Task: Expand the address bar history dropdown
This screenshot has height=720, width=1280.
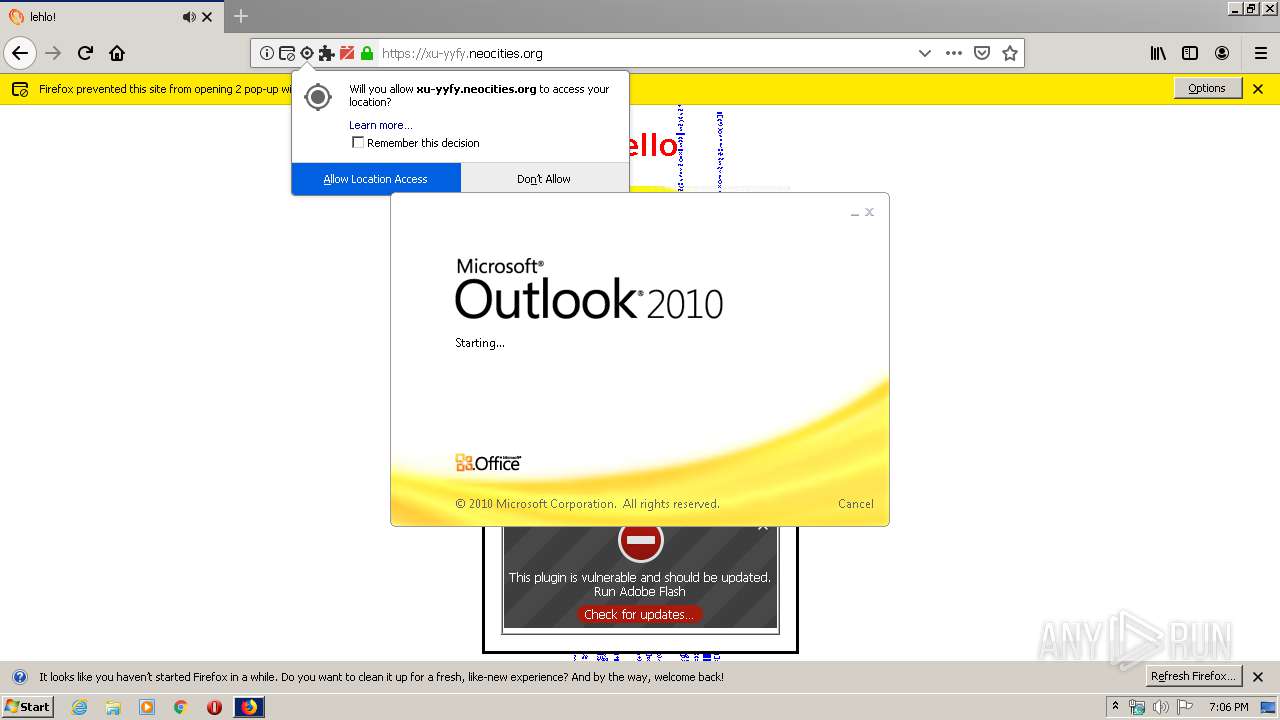Action: (925, 53)
